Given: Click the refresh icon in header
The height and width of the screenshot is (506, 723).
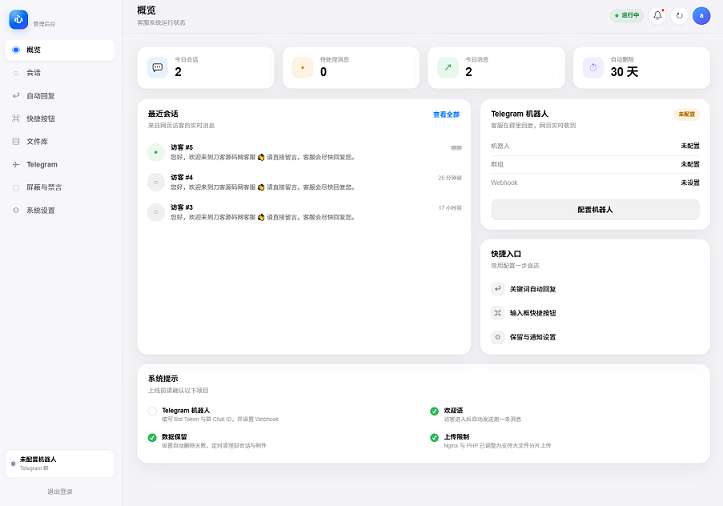Looking at the screenshot, I should 679,16.
